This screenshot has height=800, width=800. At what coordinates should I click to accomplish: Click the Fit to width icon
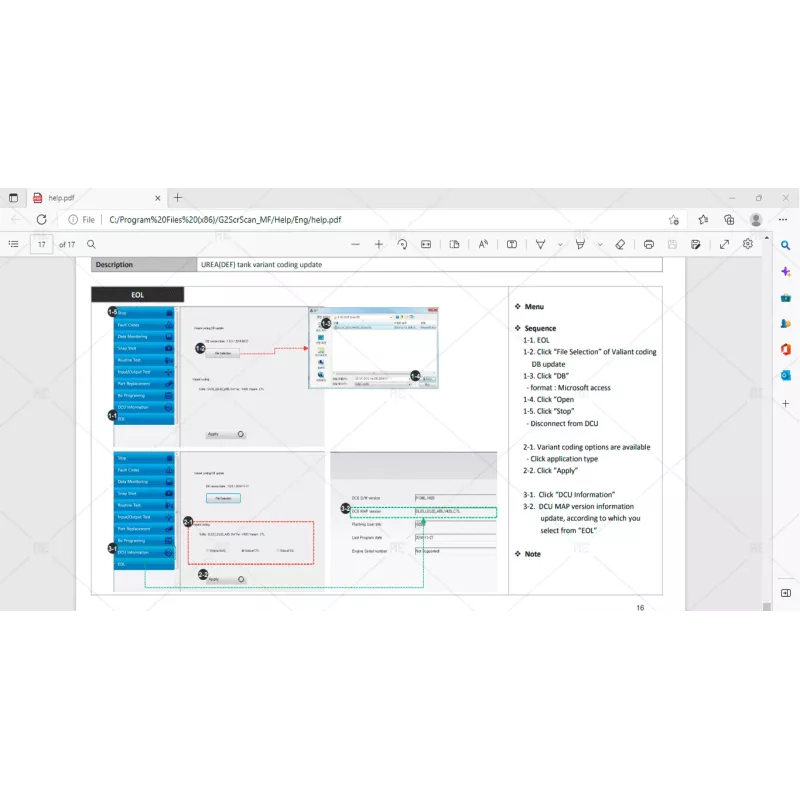[x=426, y=244]
